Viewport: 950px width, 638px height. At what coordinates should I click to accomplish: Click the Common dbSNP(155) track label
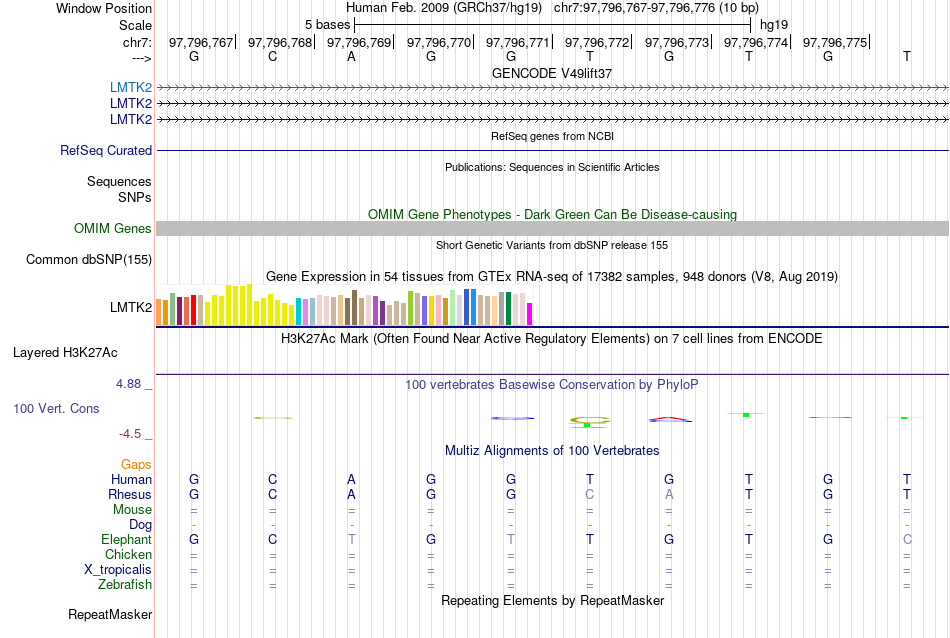tap(89, 259)
